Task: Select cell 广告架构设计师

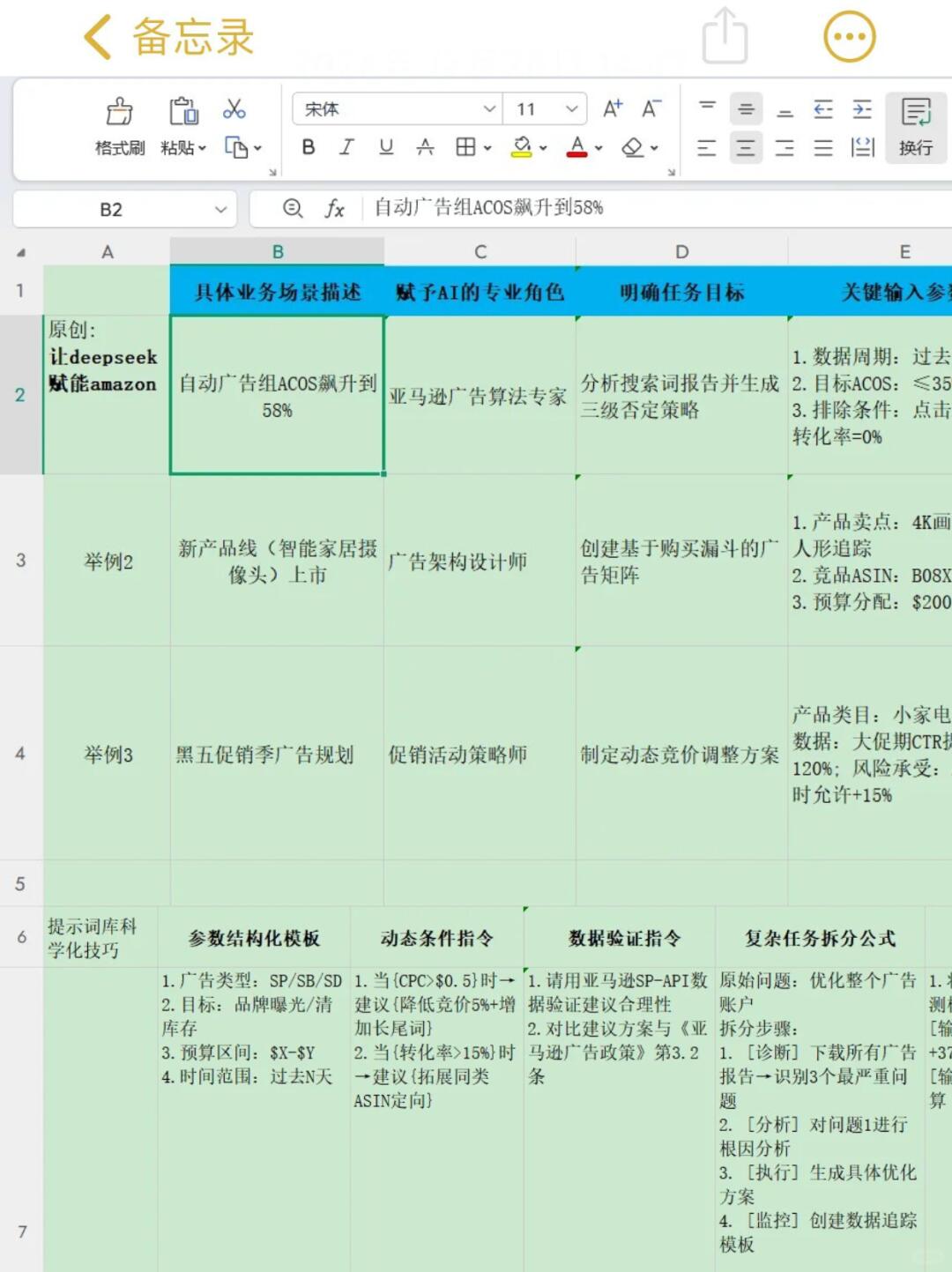Action: (x=480, y=562)
